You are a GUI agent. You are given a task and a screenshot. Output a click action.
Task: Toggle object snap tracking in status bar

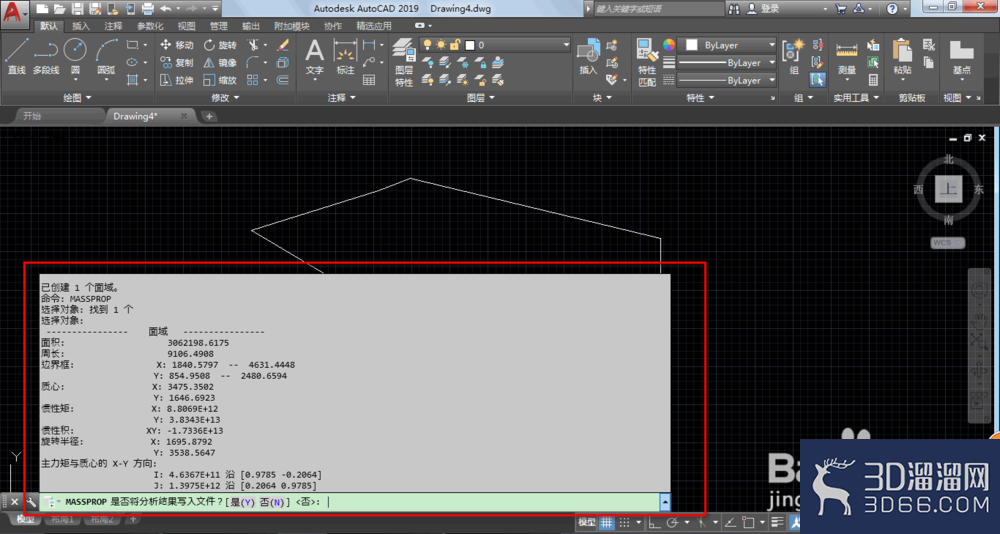point(730,523)
